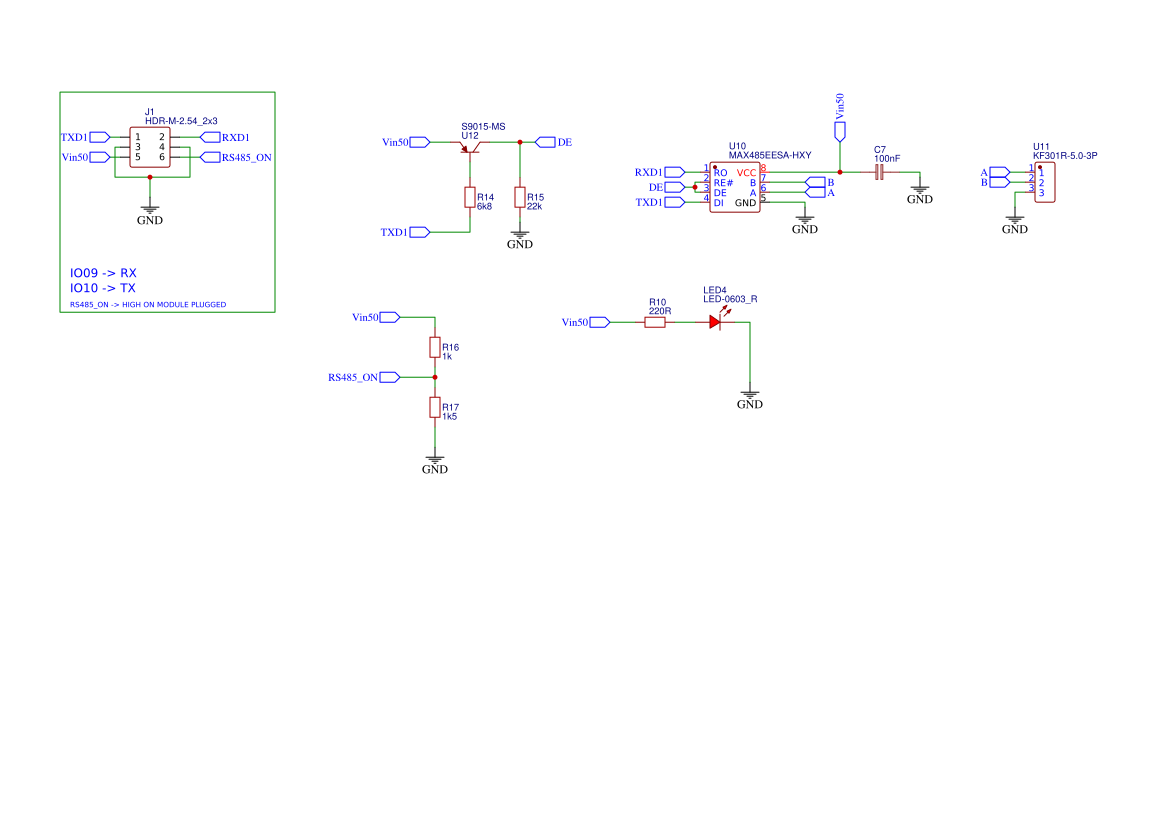Click the '220R' value label
The width and height of the screenshot is (1169, 828).
click(660, 312)
